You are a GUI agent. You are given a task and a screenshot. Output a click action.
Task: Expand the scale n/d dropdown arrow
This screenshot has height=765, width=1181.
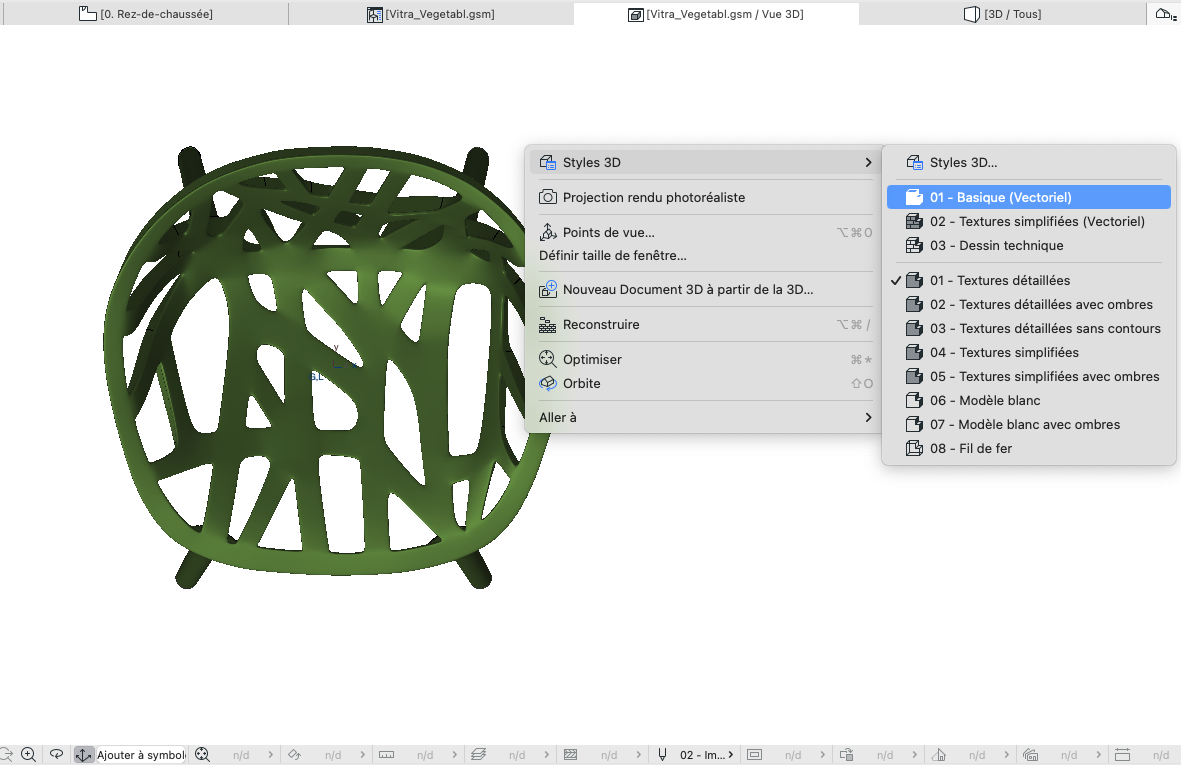(455, 754)
